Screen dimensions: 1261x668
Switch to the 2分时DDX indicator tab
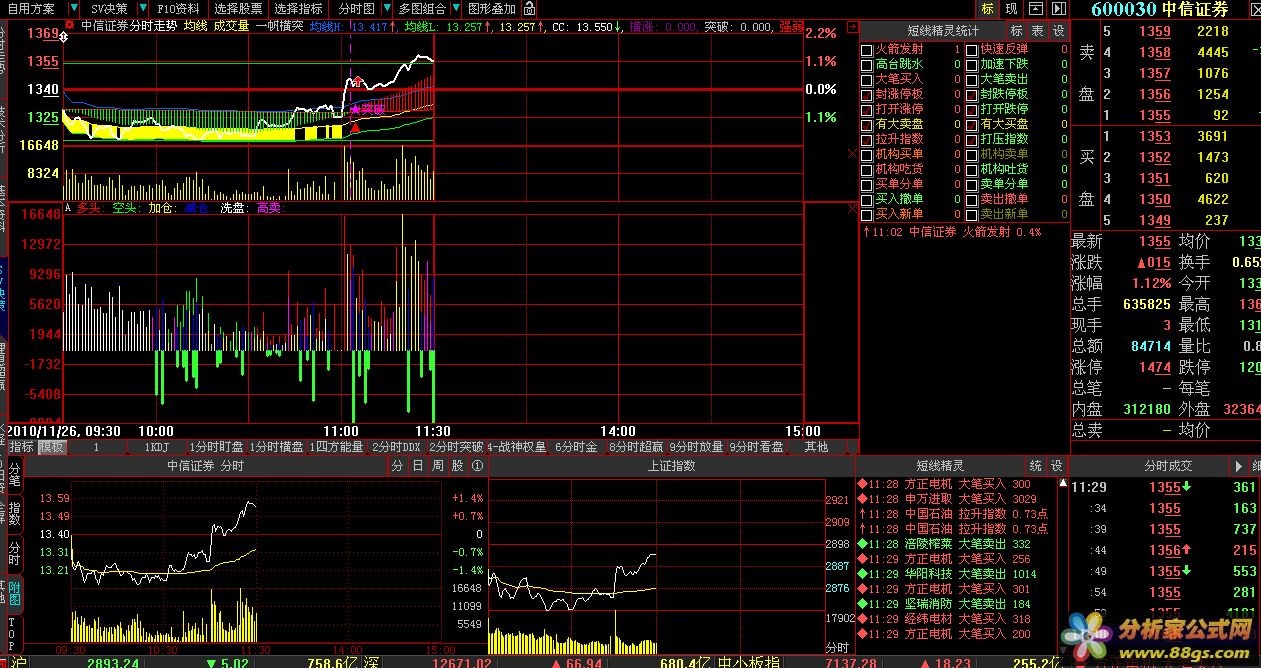(x=397, y=447)
